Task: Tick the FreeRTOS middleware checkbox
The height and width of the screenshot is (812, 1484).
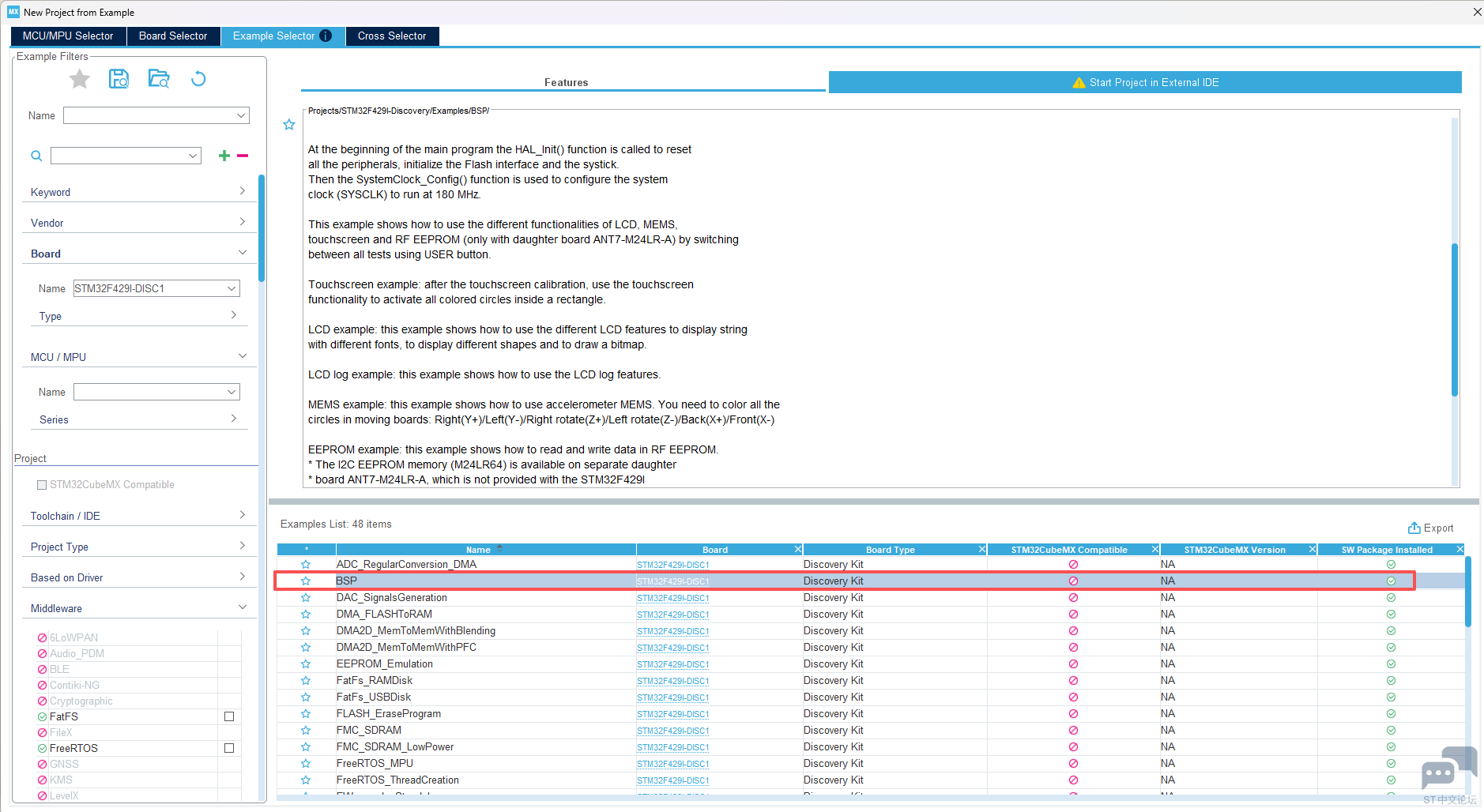Action: [x=229, y=748]
